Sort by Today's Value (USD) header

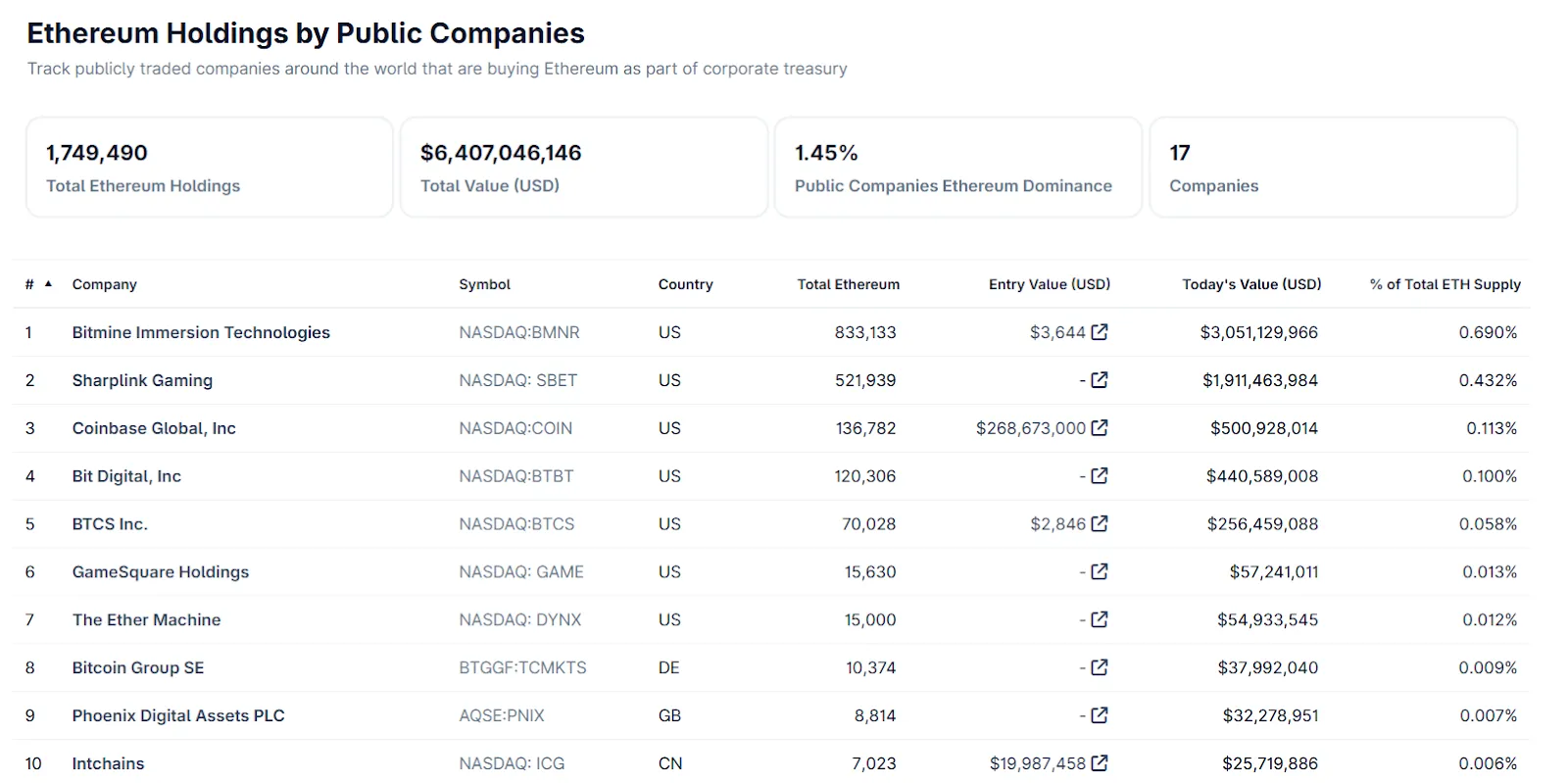(1250, 284)
